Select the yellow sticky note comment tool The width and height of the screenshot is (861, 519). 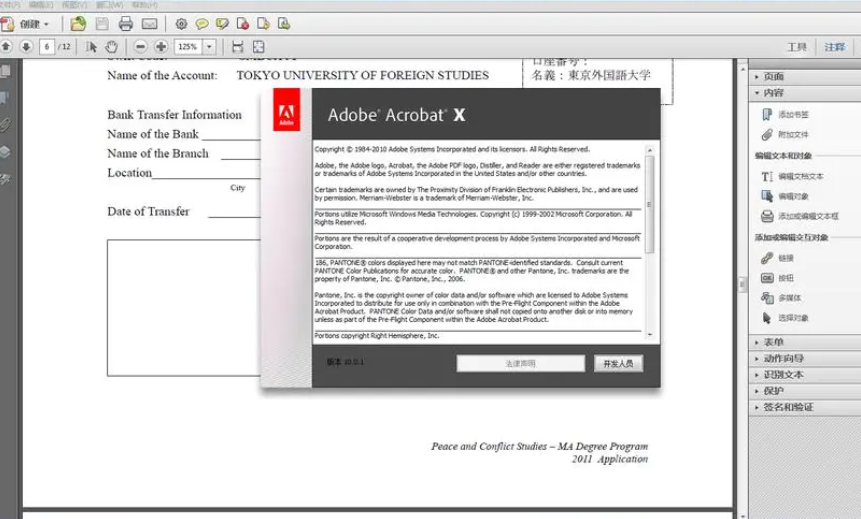point(202,24)
